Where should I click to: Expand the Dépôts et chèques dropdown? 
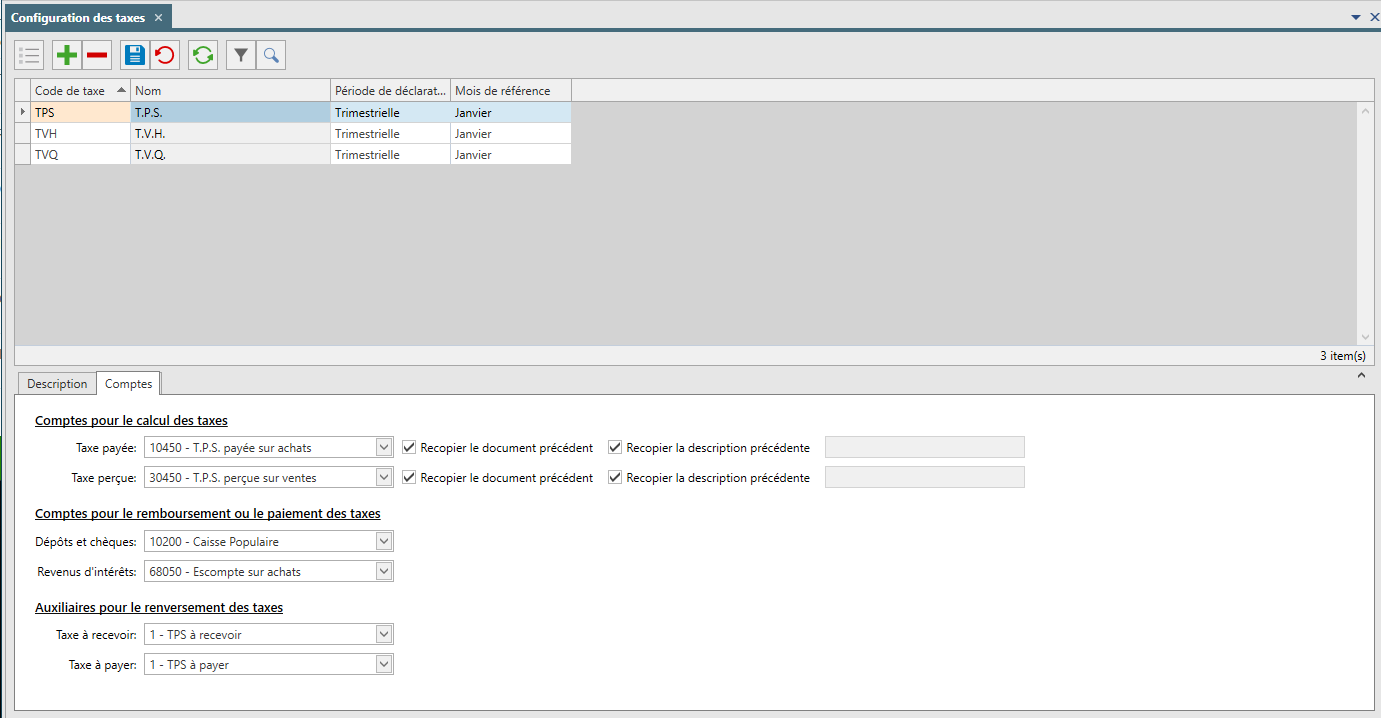(384, 541)
